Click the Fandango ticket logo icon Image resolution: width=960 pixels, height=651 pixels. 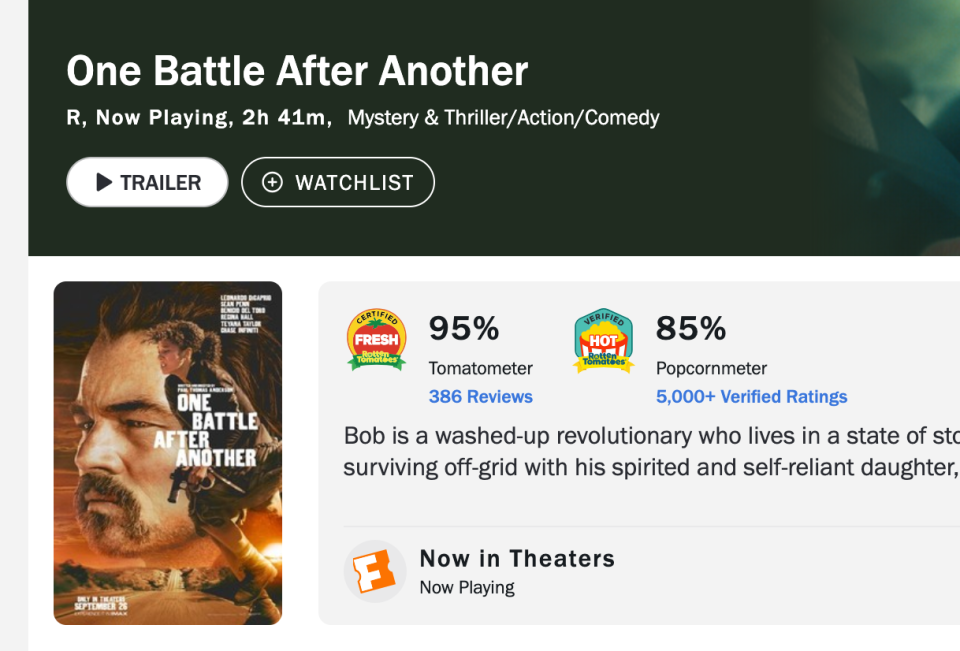pyautogui.click(x=375, y=572)
